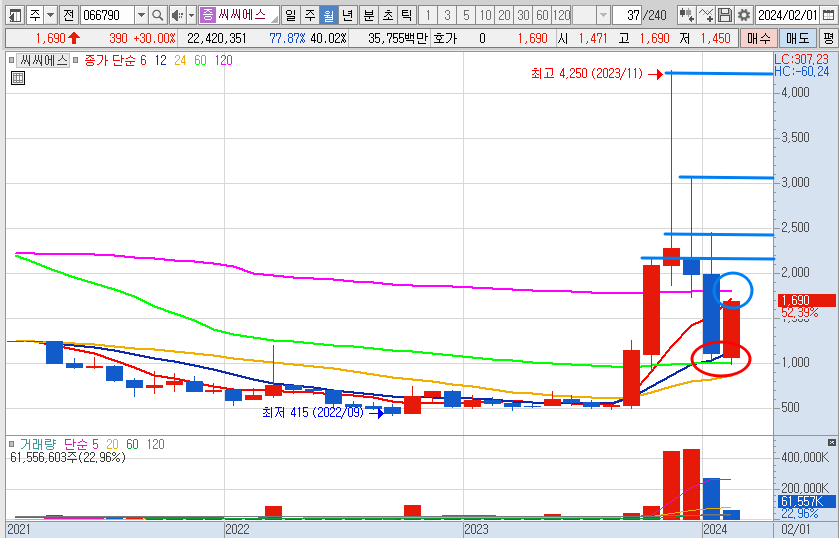Click the data table grid icon

pyautogui.click(x=18, y=78)
